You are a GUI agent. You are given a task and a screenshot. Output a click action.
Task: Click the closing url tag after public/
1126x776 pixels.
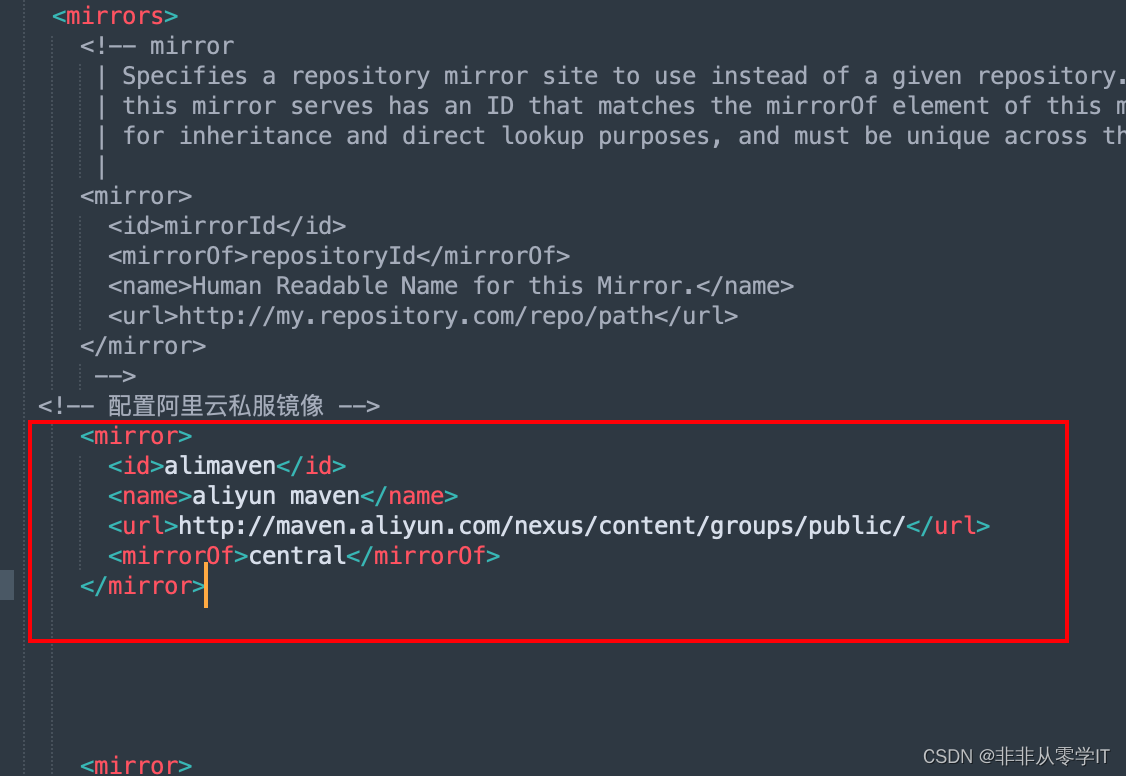[x=948, y=526]
